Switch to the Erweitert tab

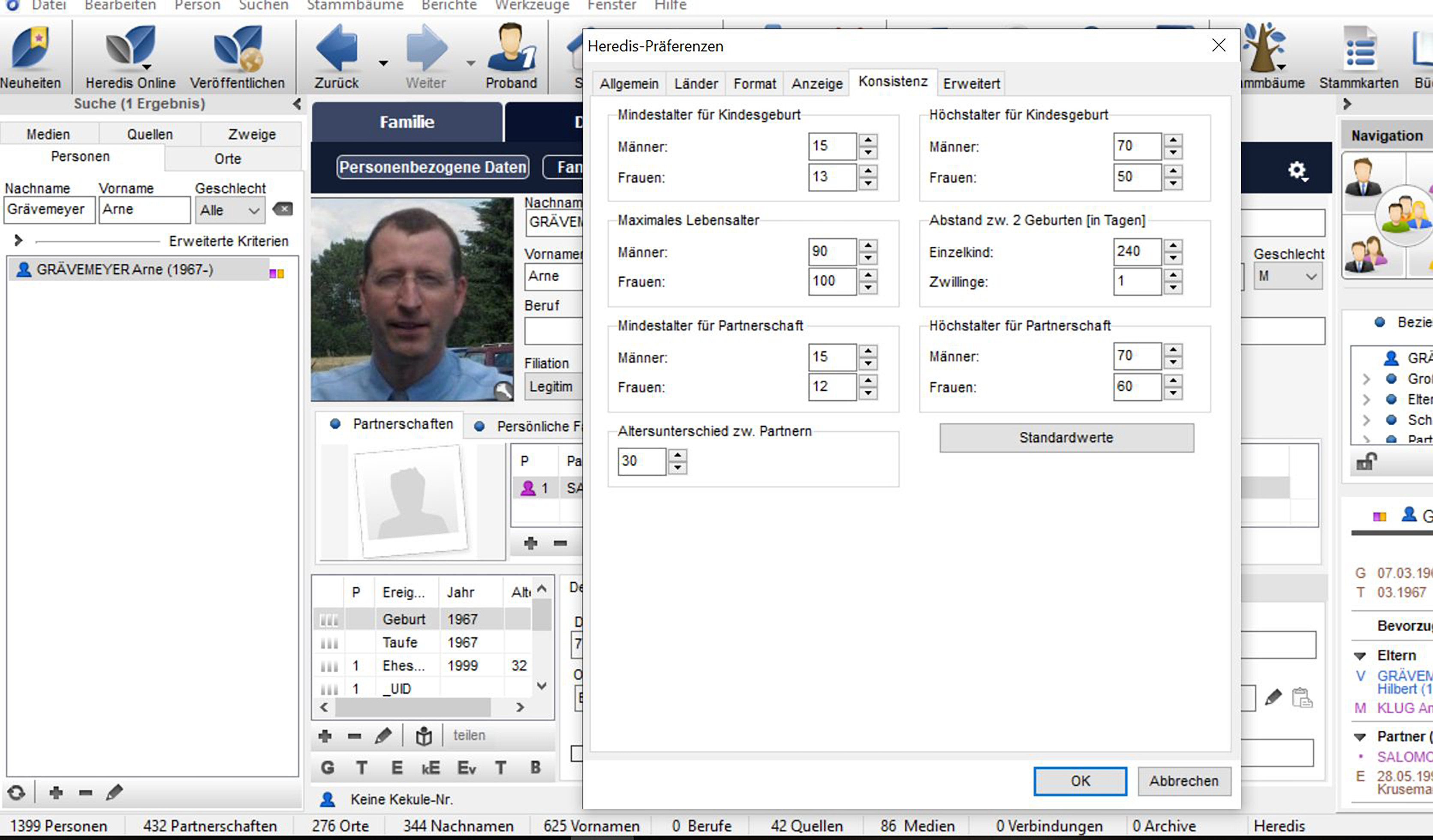click(971, 84)
